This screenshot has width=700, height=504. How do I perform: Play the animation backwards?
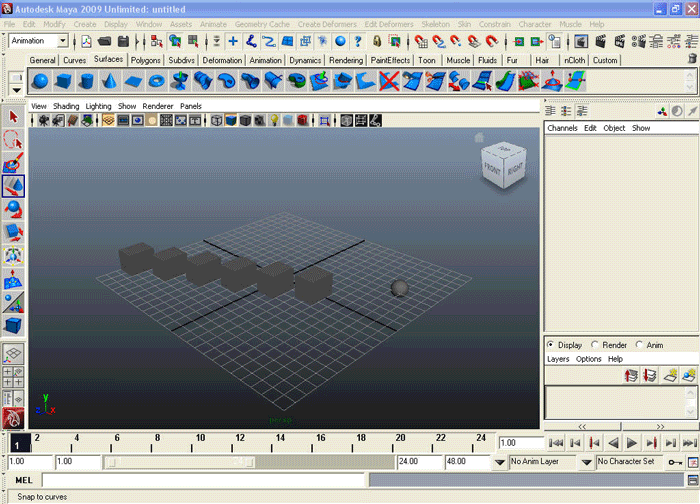tap(613, 443)
